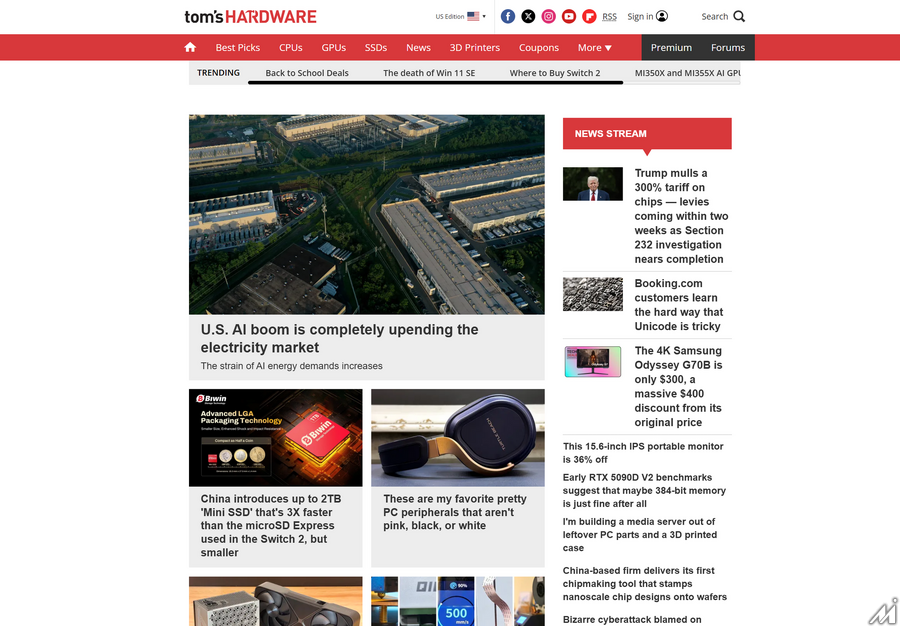900x626 pixels.
Task: Open story Early RTX 5090D V2 benchmarks
Action: pyautogui.click(x=644, y=491)
